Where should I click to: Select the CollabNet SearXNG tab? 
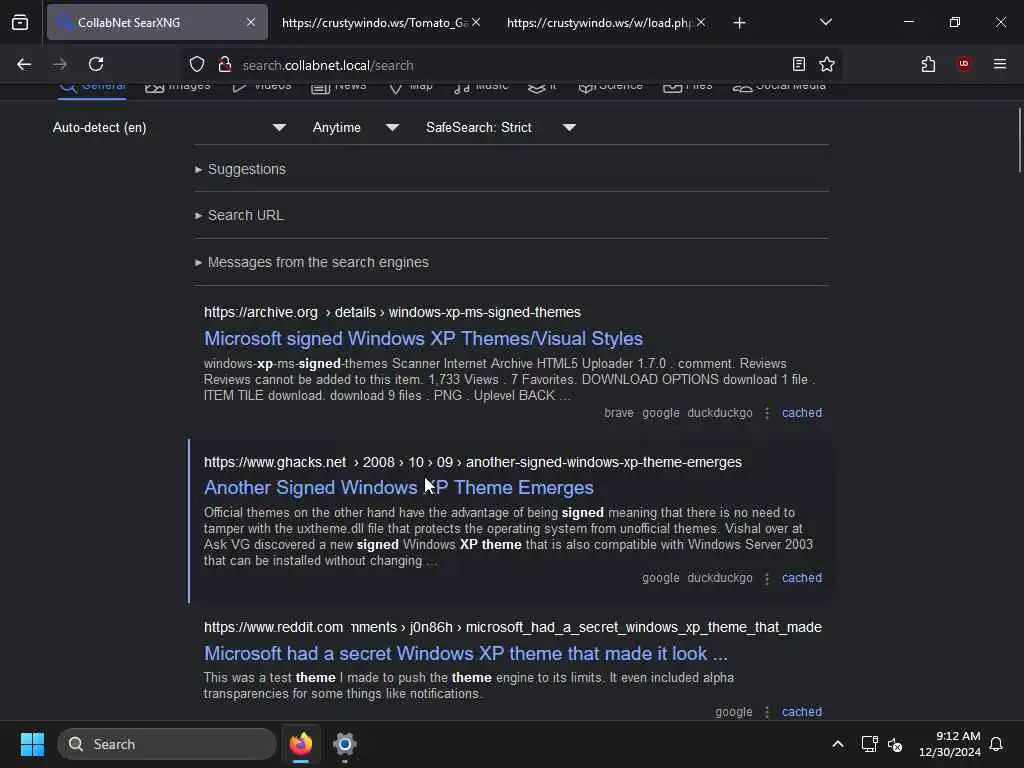click(x=157, y=23)
